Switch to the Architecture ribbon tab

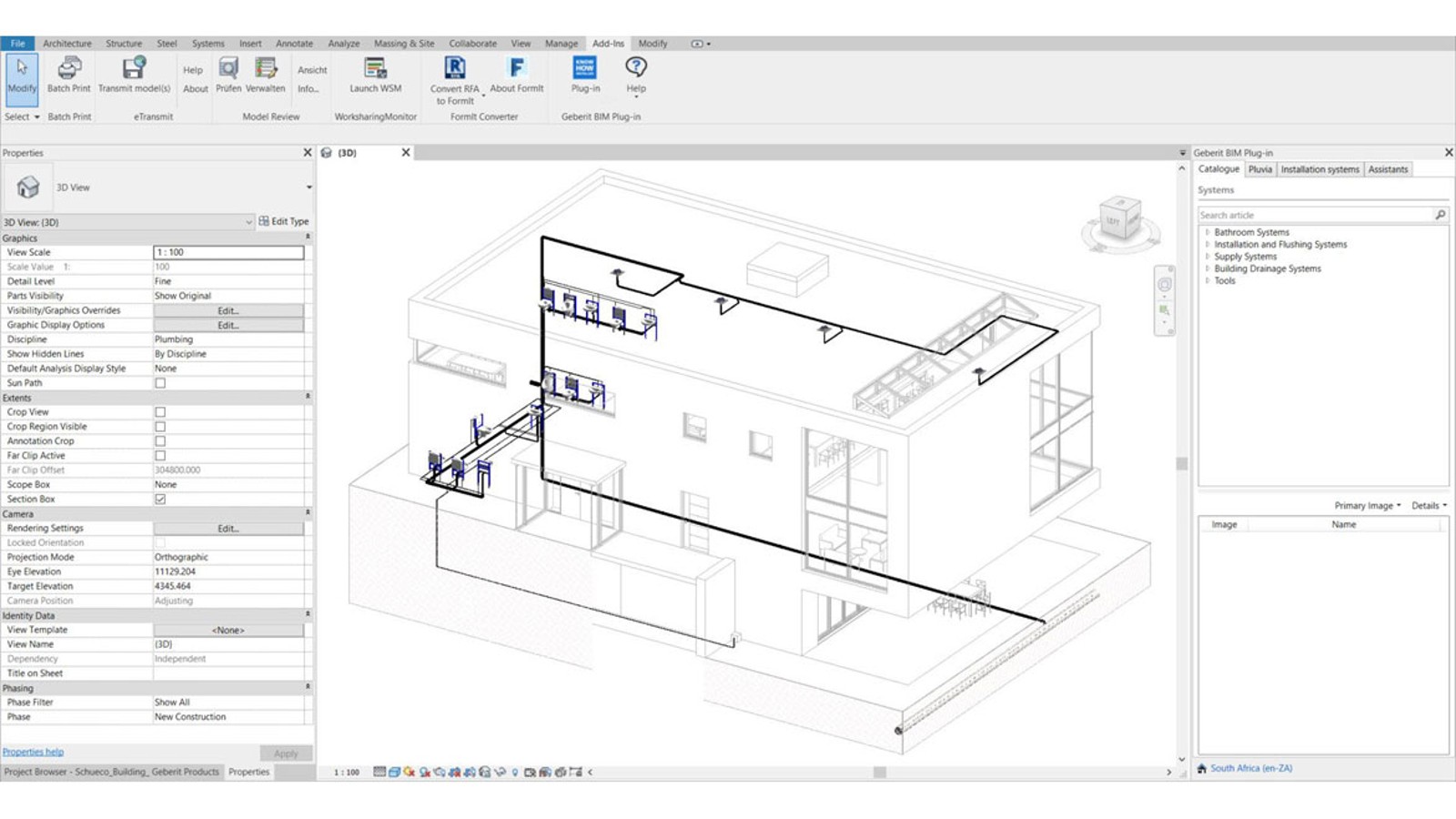tap(67, 43)
